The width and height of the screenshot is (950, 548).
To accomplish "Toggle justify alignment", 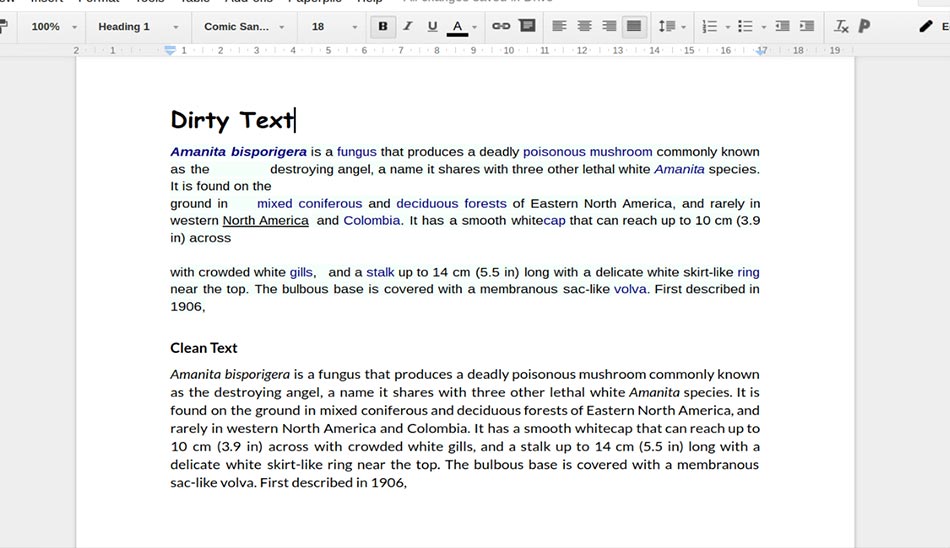I will pos(634,26).
